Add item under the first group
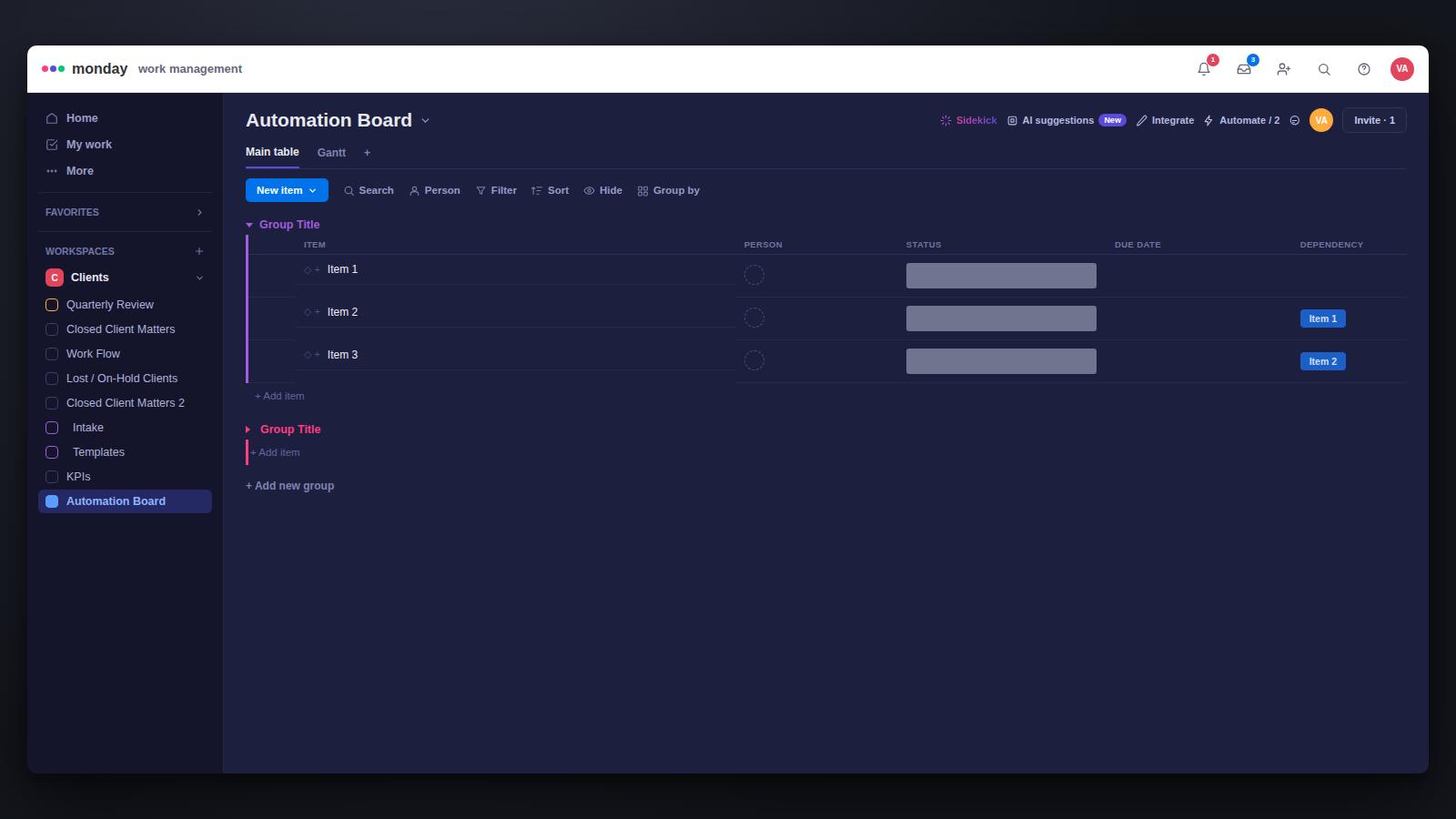1456x819 pixels. 279,396
